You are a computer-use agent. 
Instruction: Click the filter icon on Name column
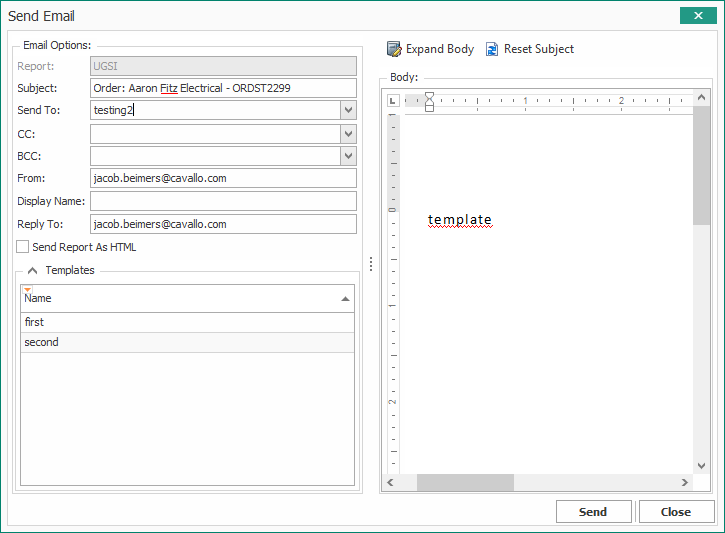(x=27, y=289)
